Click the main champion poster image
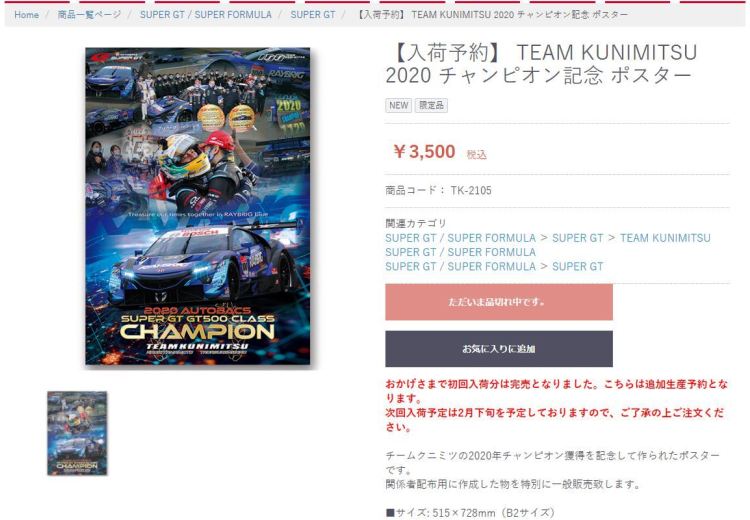 pos(198,206)
